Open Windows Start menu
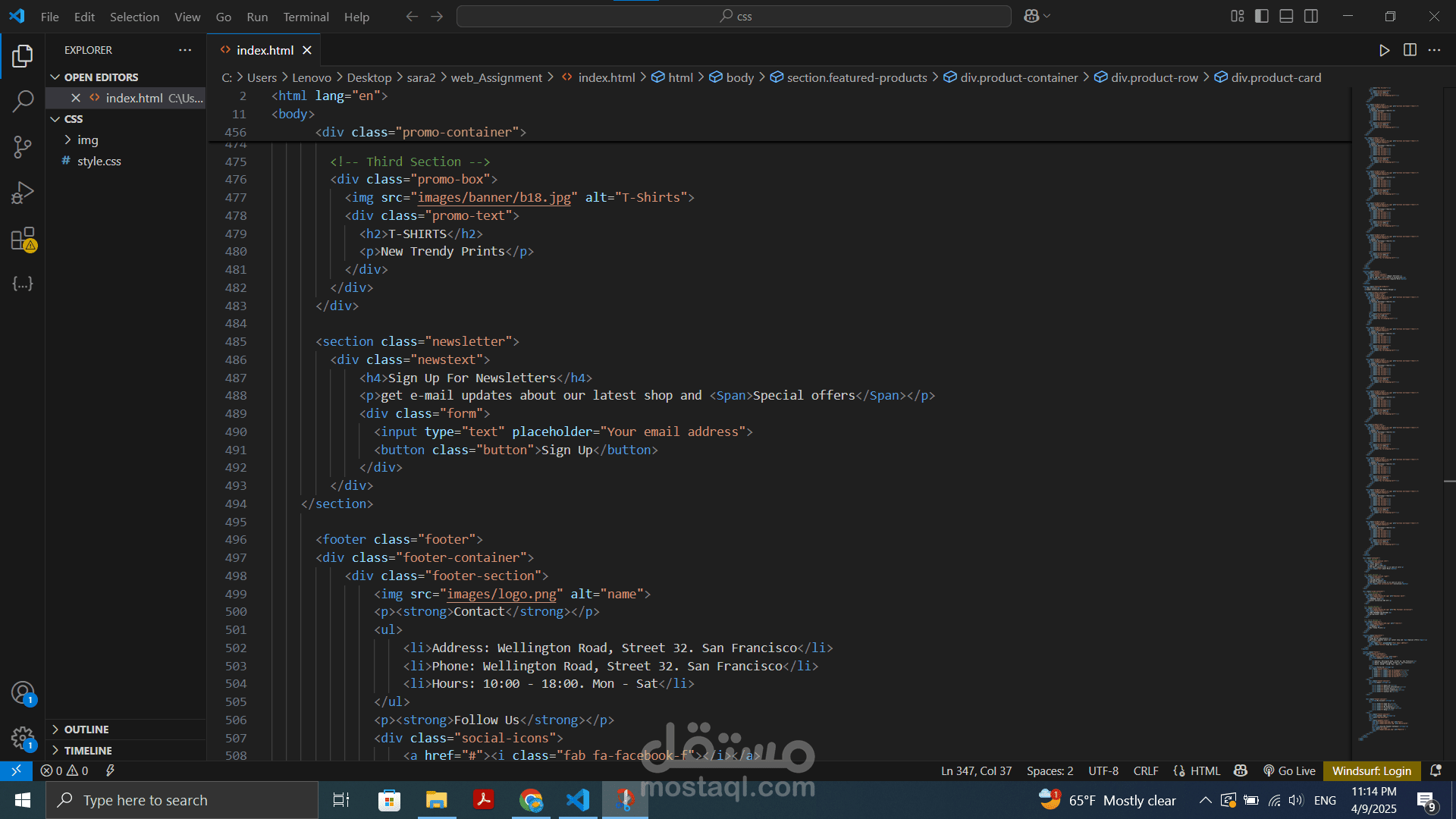The height and width of the screenshot is (819, 1456). click(22, 800)
